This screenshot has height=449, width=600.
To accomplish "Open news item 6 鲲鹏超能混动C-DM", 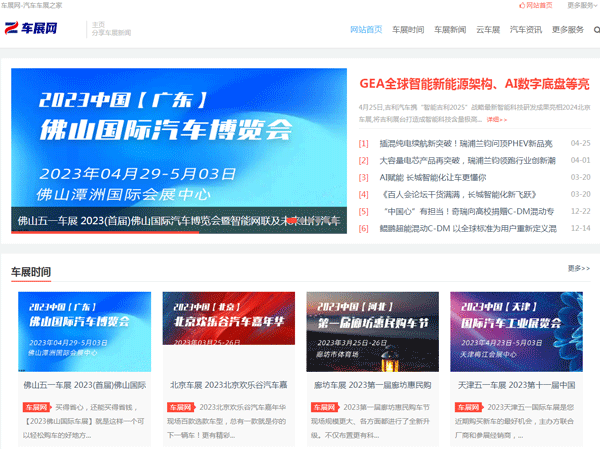I will tap(468, 229).
